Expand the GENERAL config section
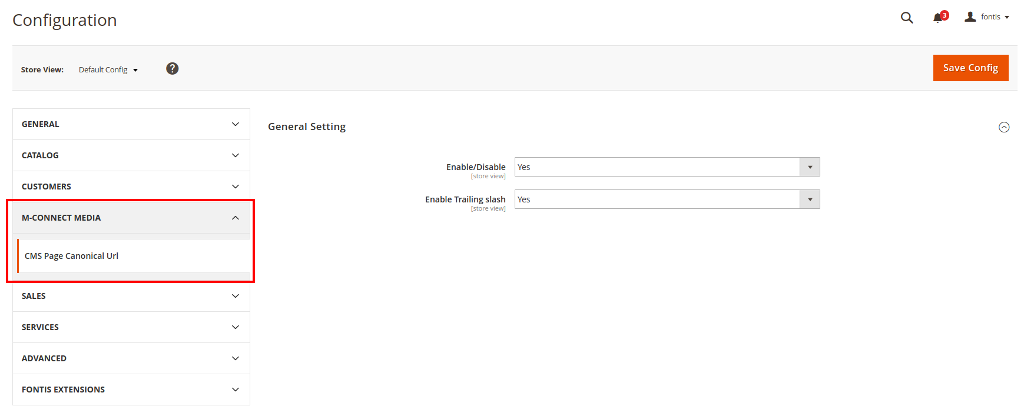The width and height of the screenshot is (1024, 416). point(131,124)
